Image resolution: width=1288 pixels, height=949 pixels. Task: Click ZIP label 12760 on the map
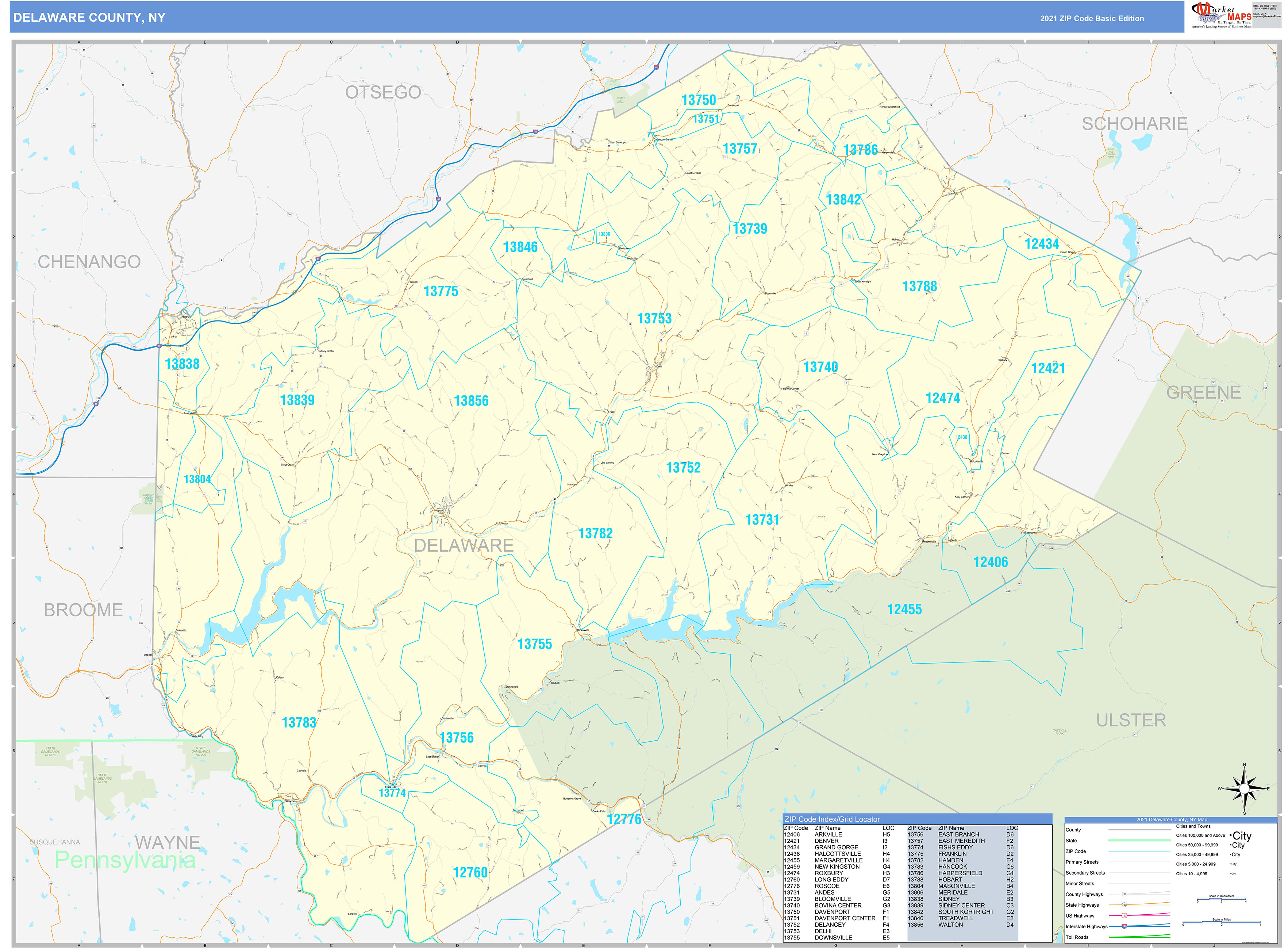tap(470, 873)
